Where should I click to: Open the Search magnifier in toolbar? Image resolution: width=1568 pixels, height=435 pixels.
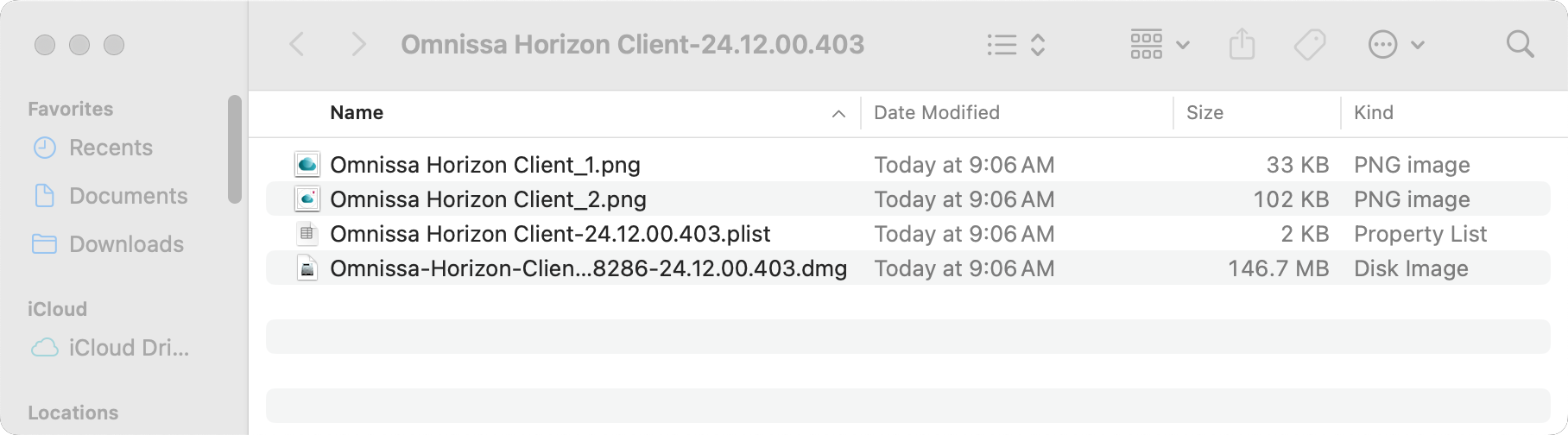tap(1520, 44)
